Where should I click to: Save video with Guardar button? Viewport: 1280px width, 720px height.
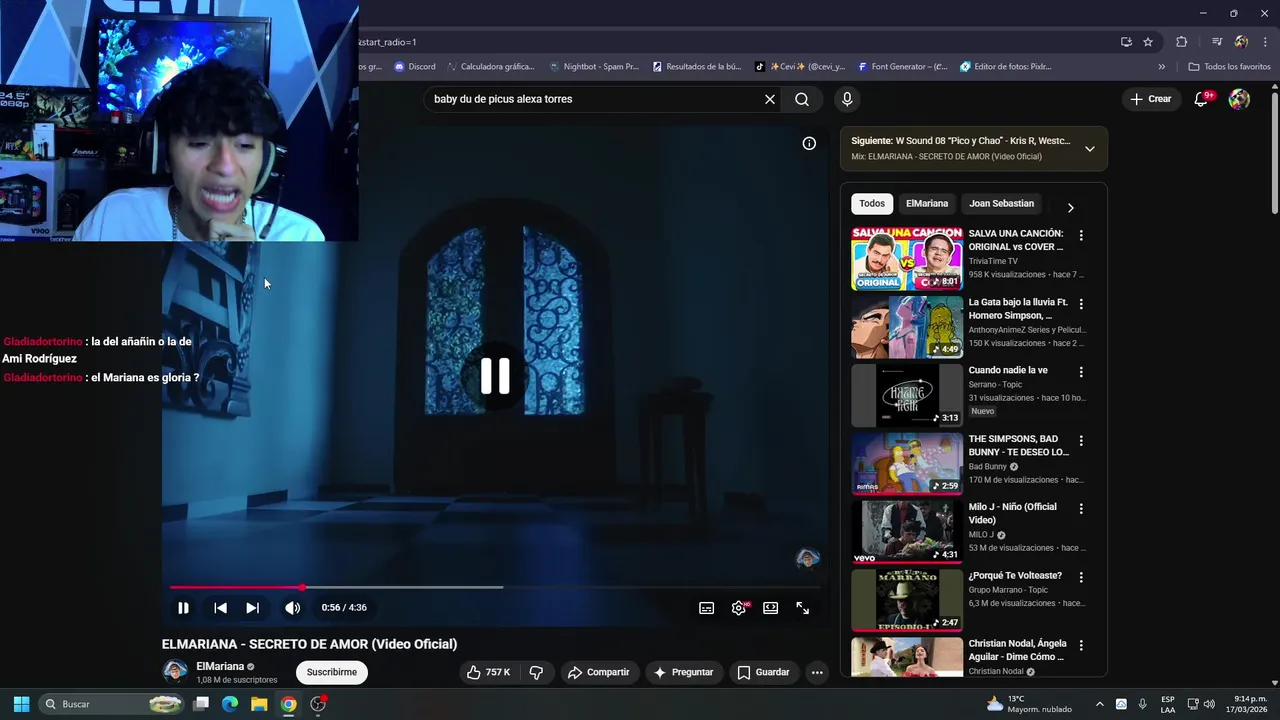(764, 672)
